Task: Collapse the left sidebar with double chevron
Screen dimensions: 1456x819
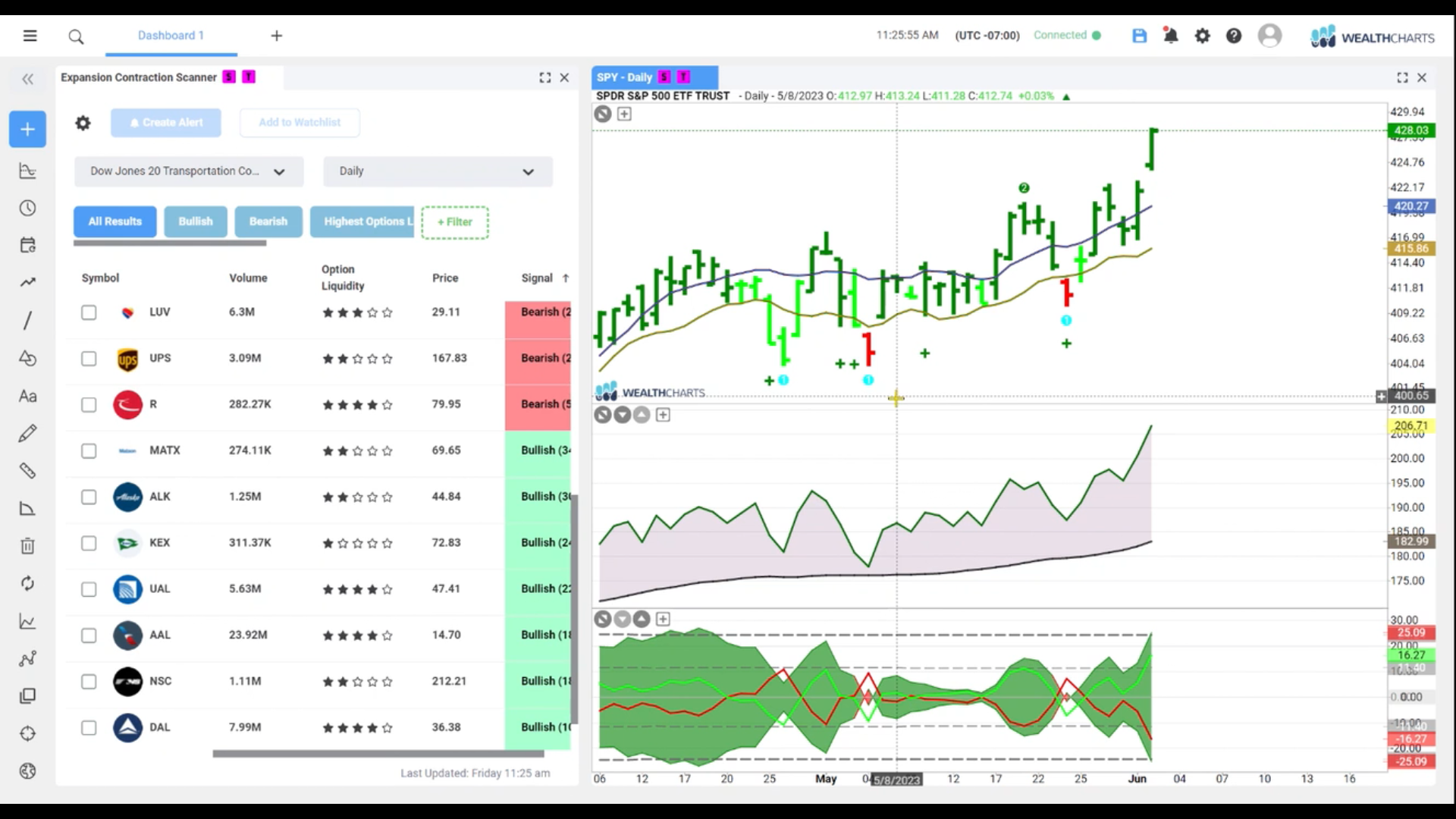Action: click(x=28, y=79)
